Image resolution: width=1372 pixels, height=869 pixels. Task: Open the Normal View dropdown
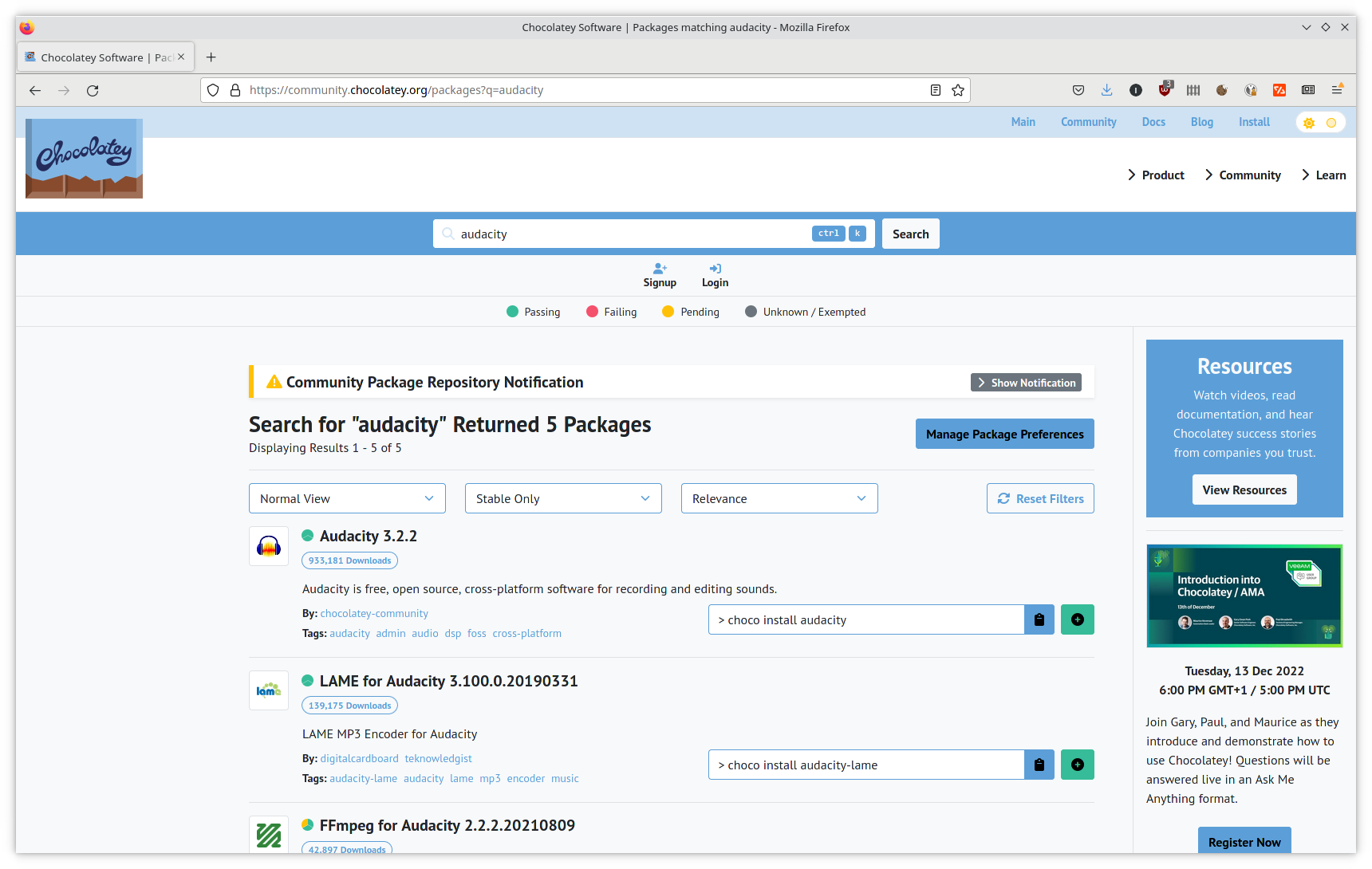[347, 498]
